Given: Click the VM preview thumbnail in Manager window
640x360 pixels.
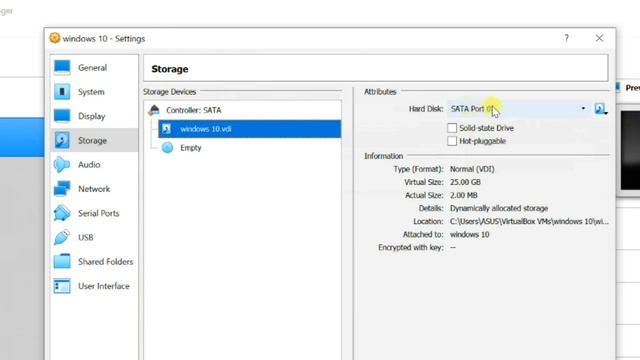Looking at the screenshot, I should pyautogui.click(x=630, y=150).
